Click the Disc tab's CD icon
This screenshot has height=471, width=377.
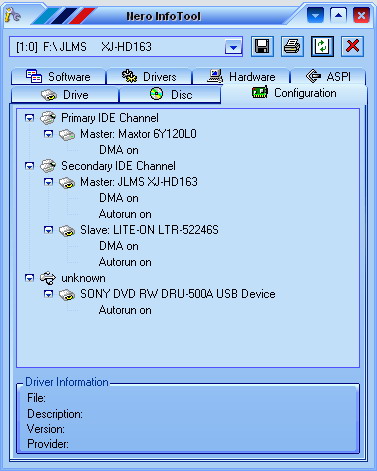click(156, 94)
